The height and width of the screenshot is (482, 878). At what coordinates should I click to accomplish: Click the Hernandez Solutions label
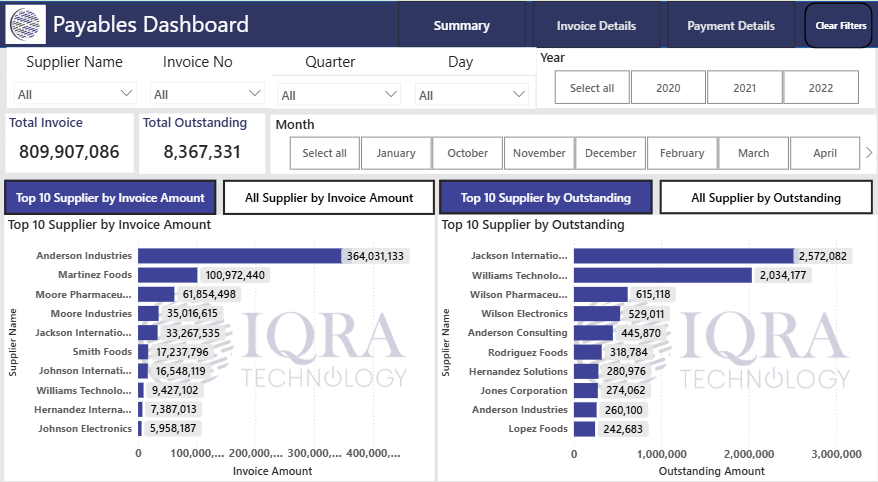(x=519, y=372)
